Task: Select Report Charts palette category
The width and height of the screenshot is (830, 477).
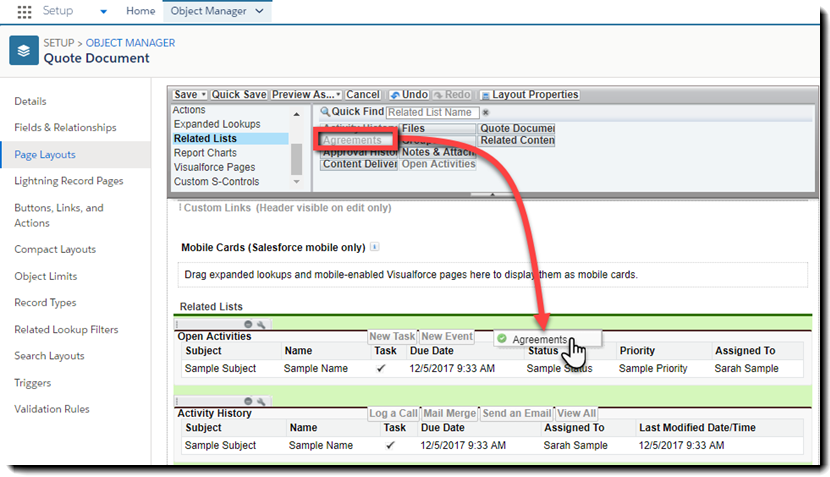Action: [x=205, y=153]
